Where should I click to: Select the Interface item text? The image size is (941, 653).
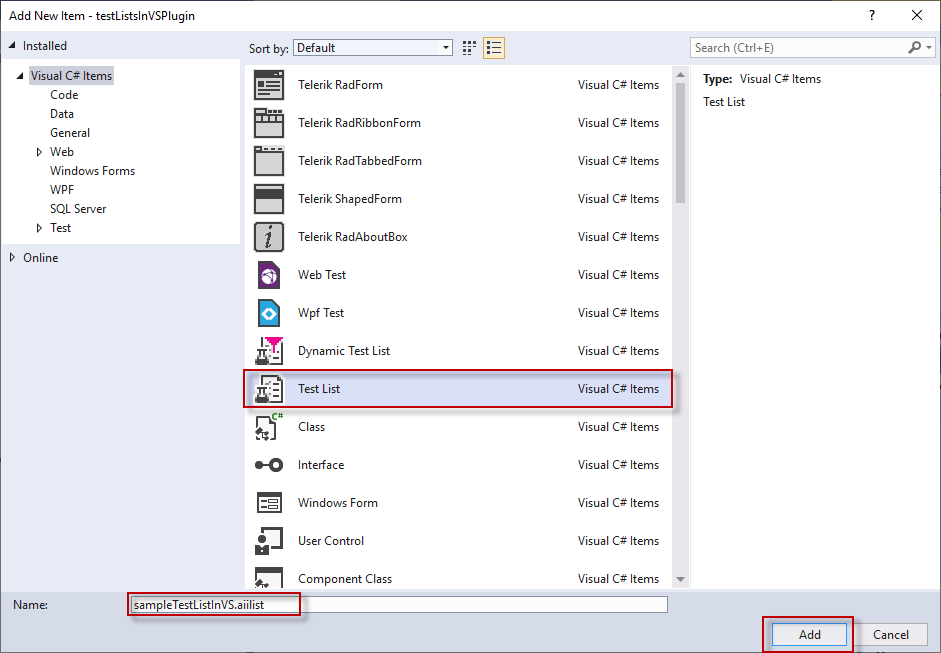click(321, 465)
